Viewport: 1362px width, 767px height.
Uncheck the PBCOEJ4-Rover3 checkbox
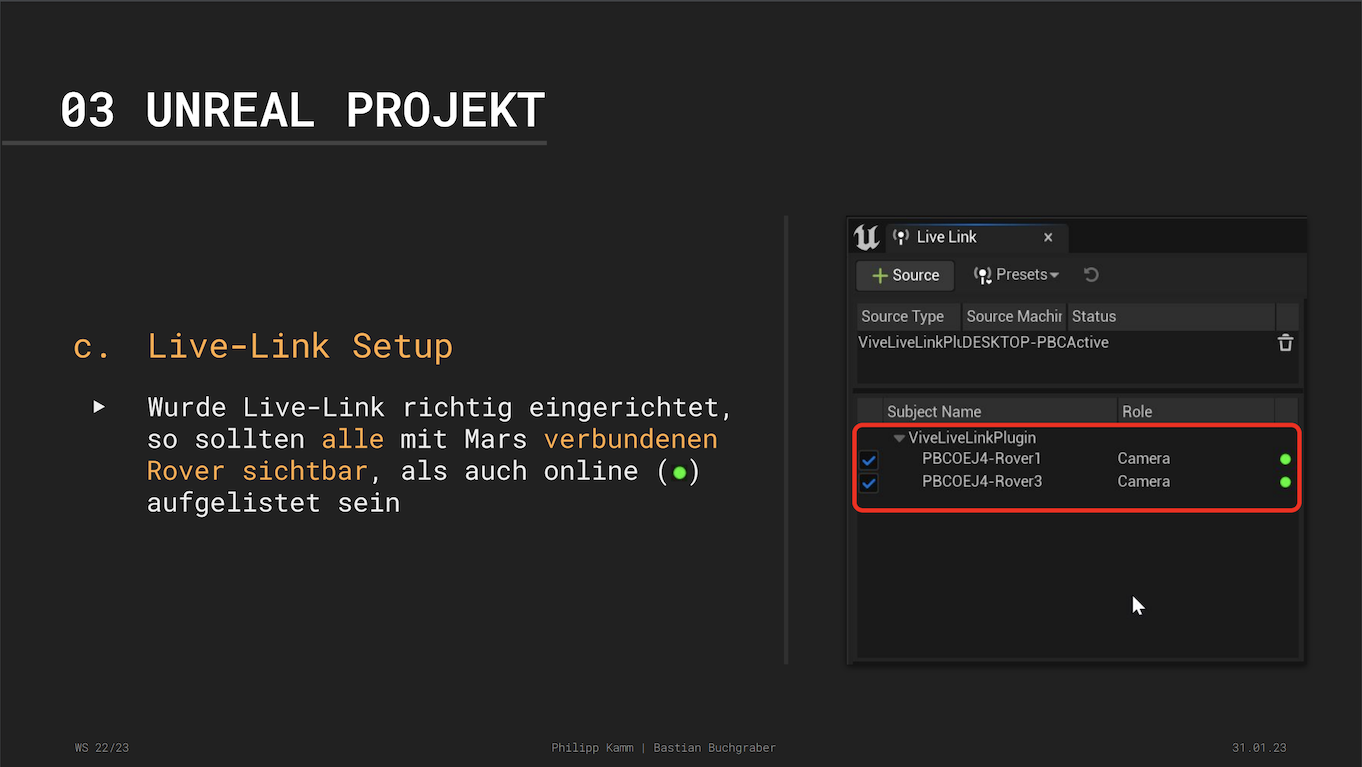click(869, 483)
